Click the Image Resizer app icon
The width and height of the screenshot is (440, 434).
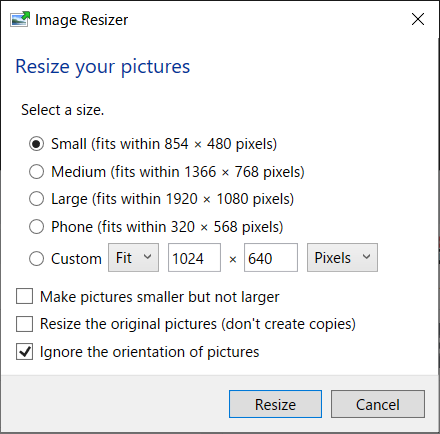[20, 19]
